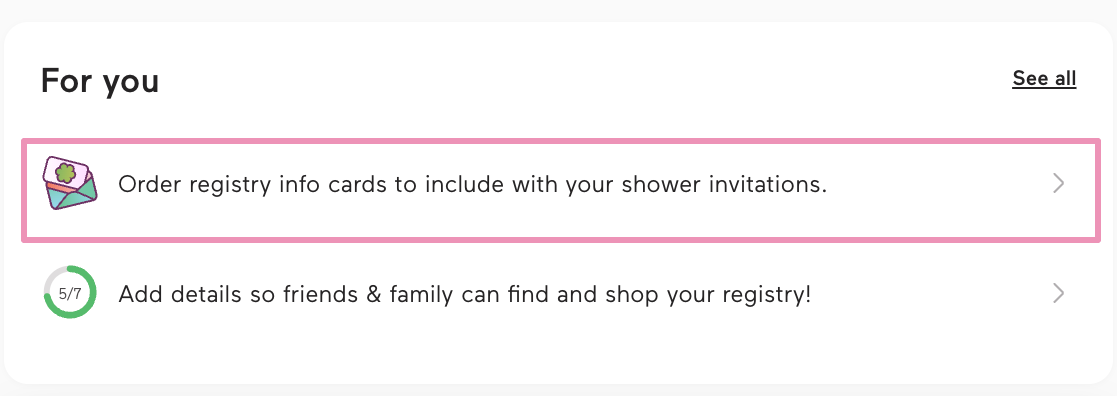Select the pink highlighted registry info cards row

click(561, 190)
